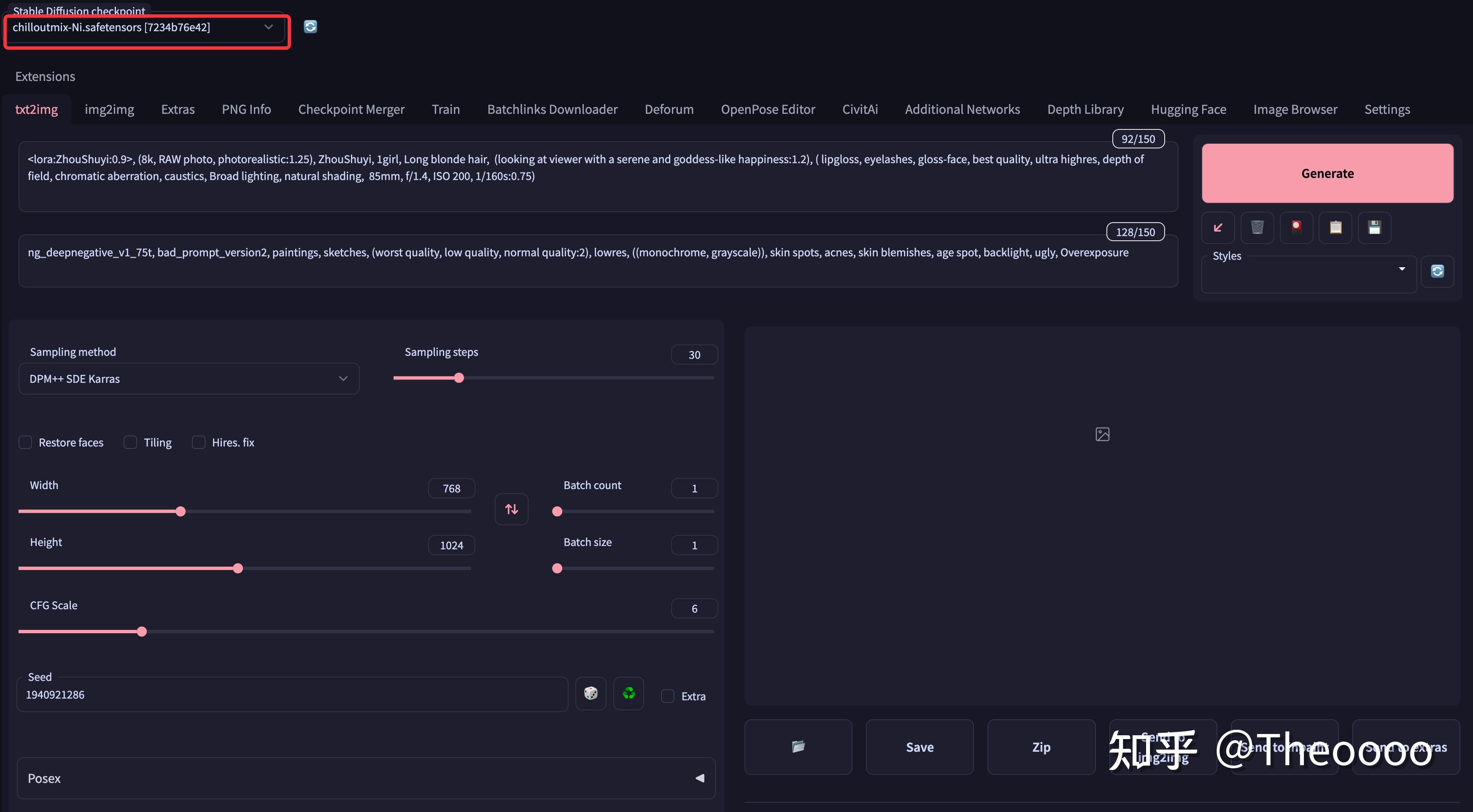Viewport: 1473px width, 812px height.
Task: Open the OpenPose Editor tab
Action: tap(767, 109)
